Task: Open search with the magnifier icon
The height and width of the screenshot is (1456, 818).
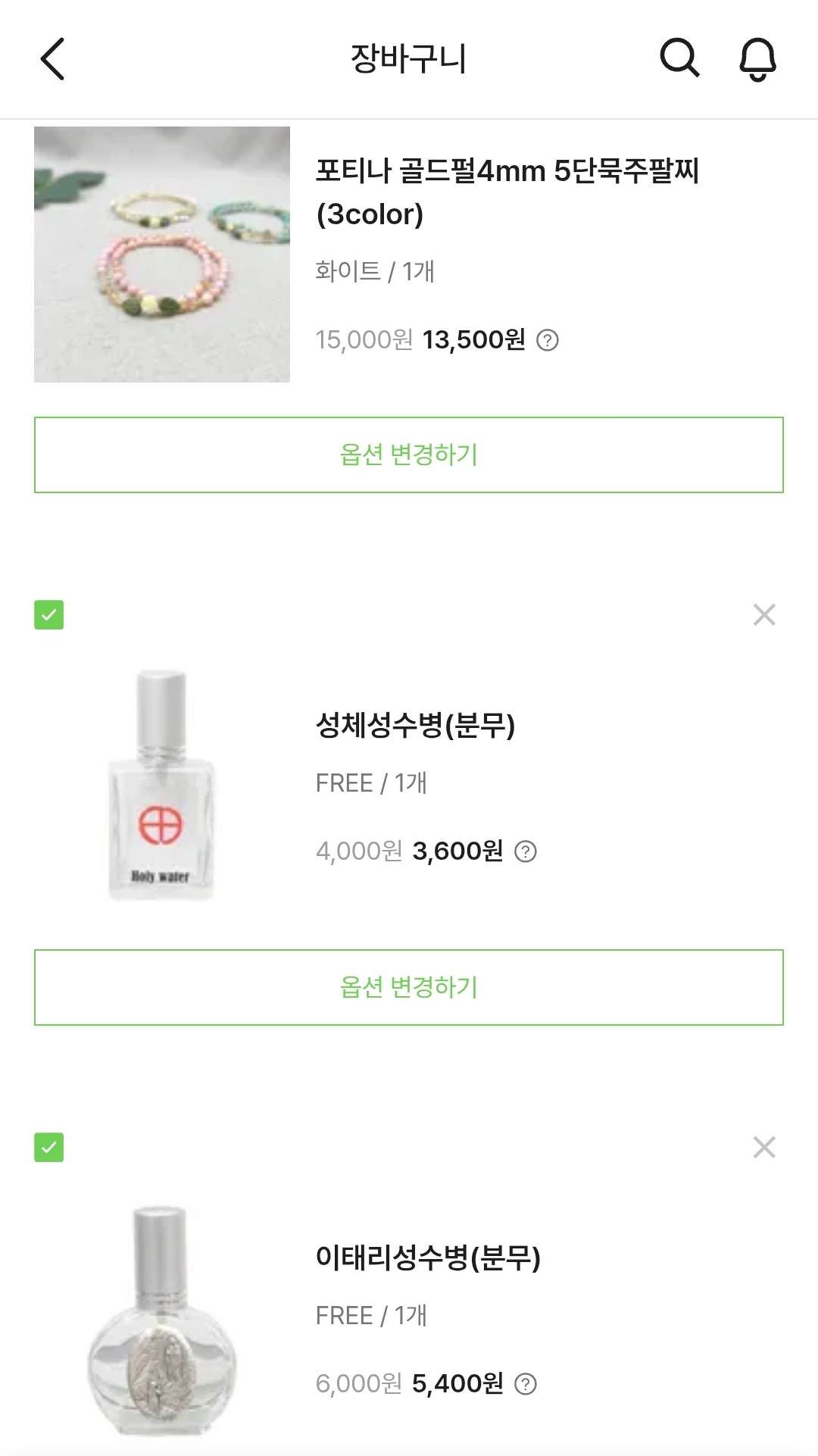Action: [679, 58]
